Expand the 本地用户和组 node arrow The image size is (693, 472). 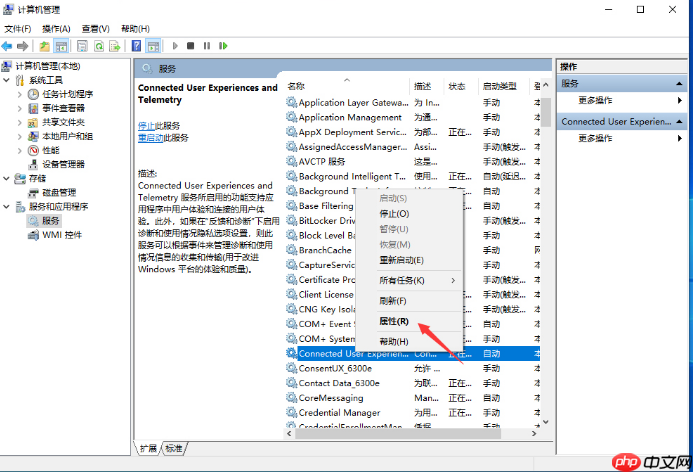(19, 137)
